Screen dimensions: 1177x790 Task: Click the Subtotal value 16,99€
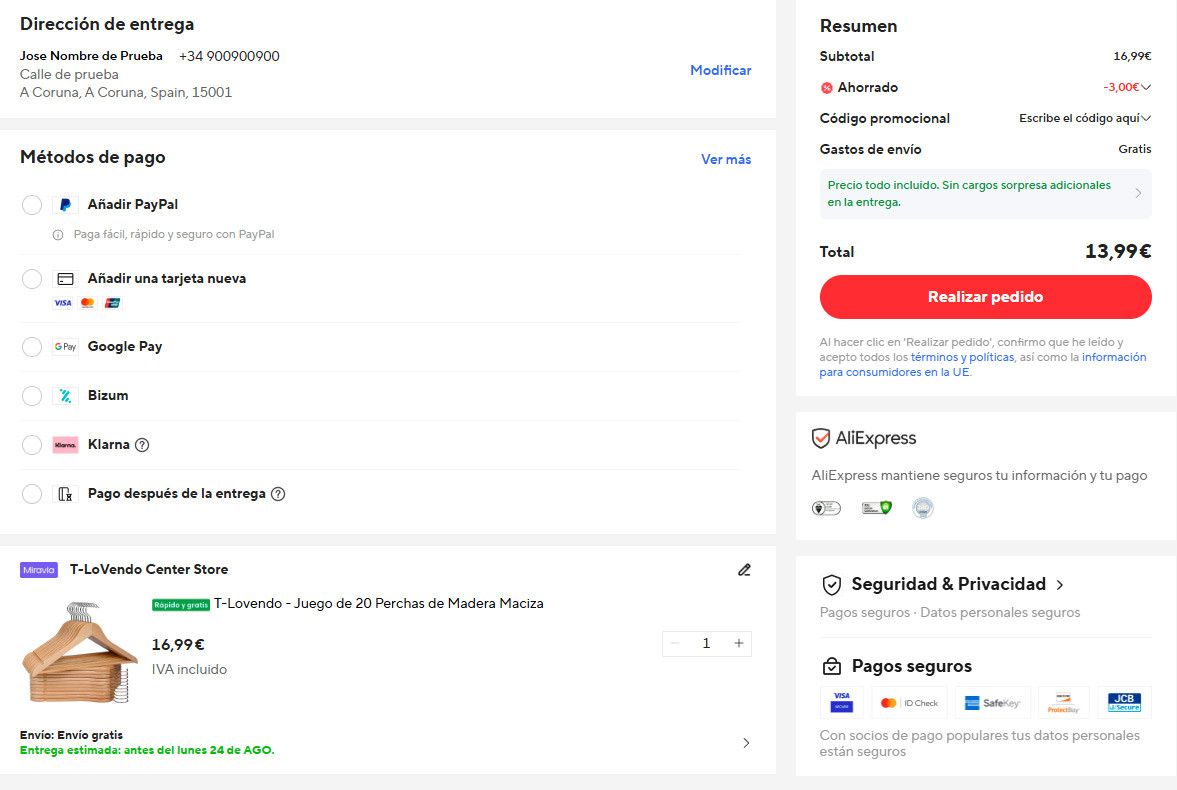pyautogui.click(x=1132, y=56)
